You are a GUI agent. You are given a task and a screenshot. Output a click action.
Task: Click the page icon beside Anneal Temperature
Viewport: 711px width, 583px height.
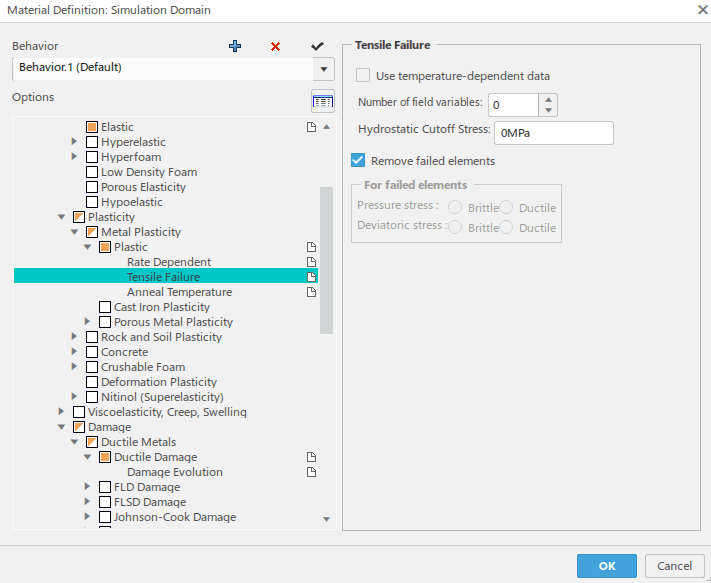click(312, 292)
